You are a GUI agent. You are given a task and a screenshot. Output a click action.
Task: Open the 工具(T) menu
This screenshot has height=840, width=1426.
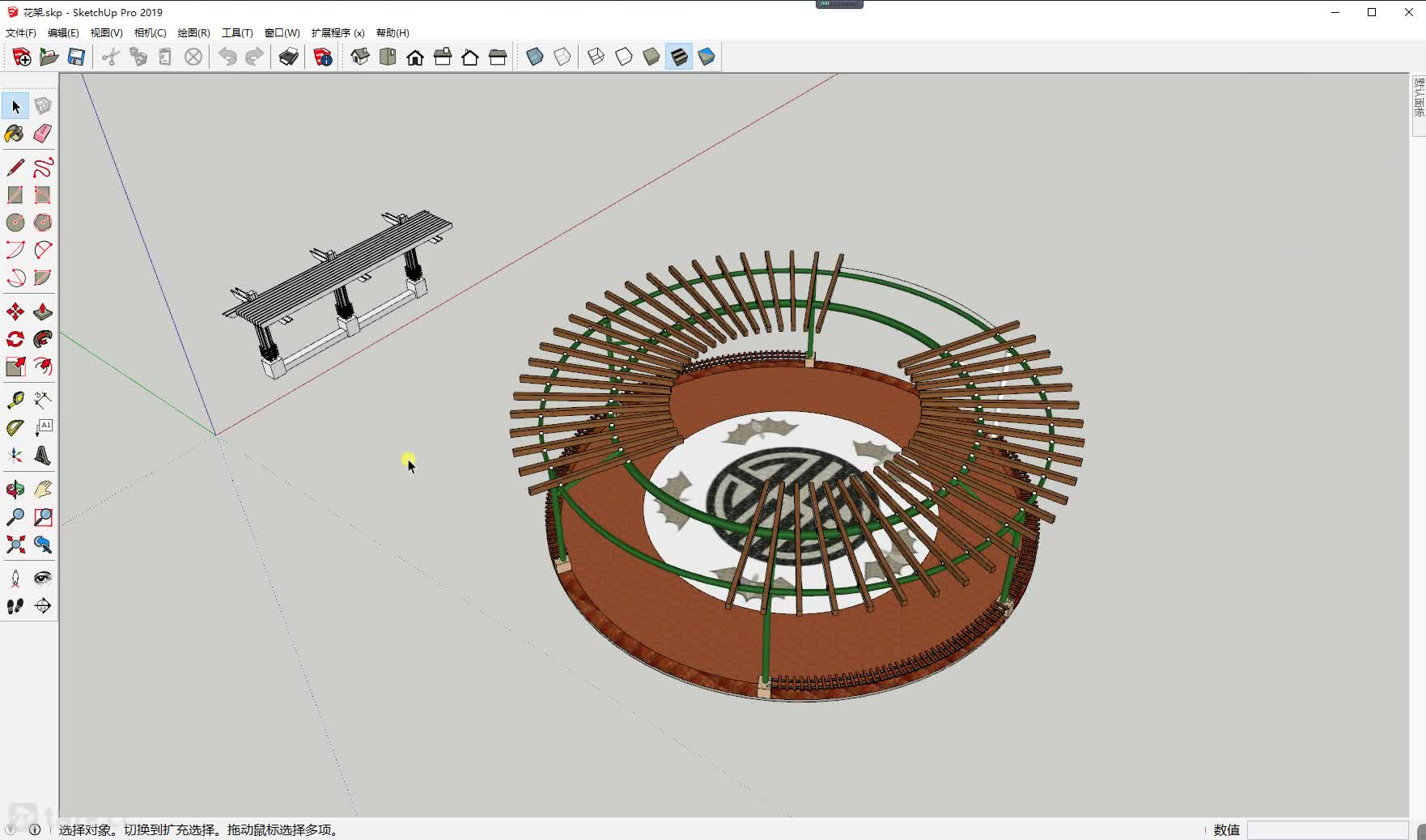click(237, 33)
